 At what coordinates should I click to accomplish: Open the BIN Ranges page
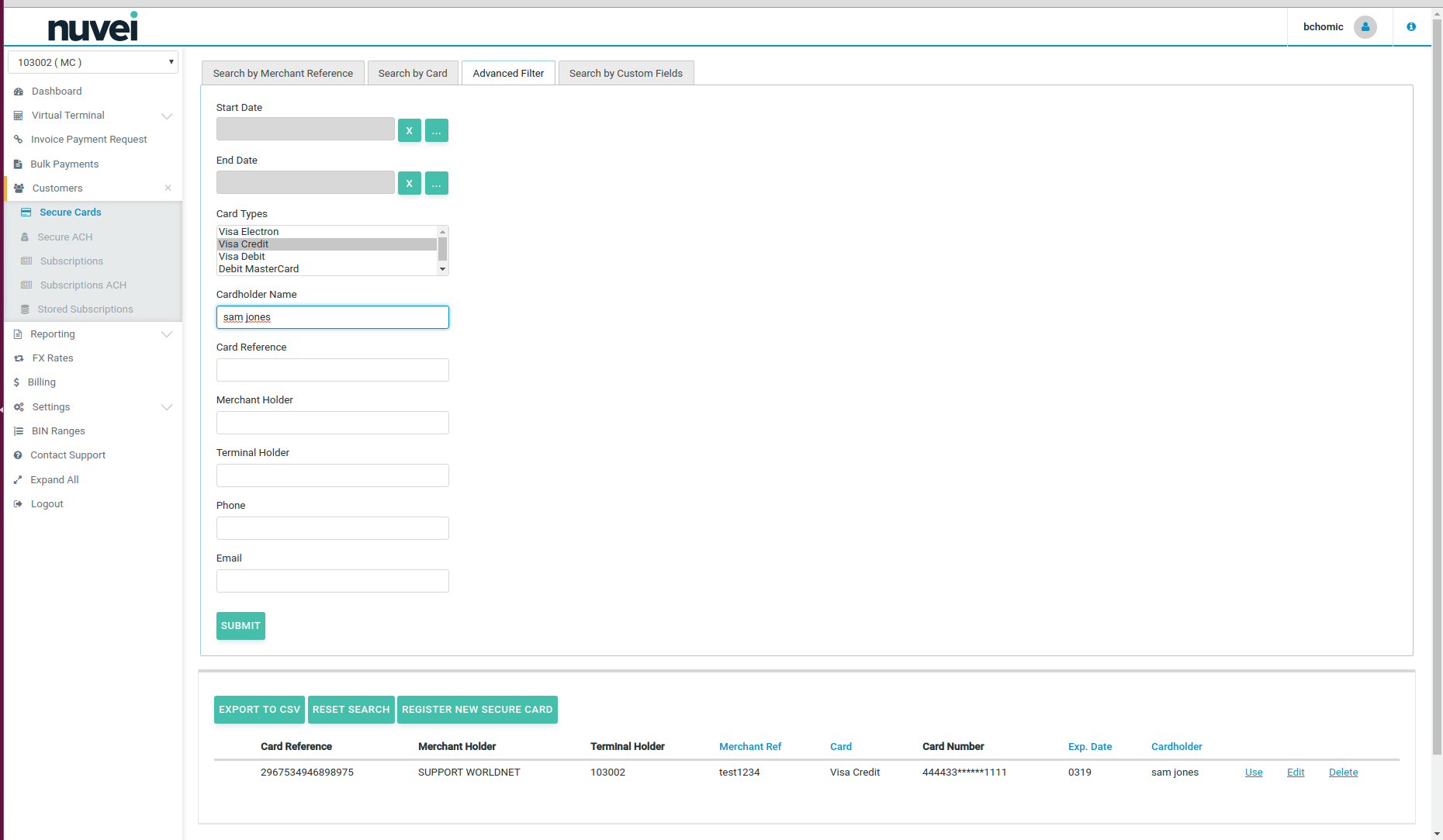[x=57, y=430]
